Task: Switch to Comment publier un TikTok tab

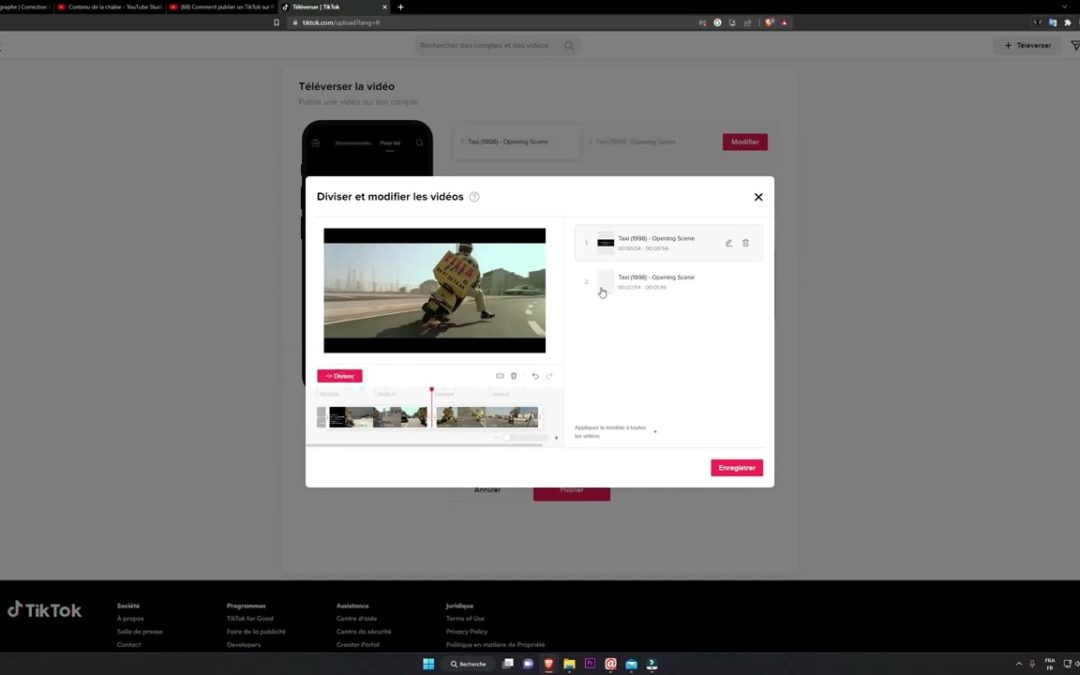Action: pos(222,7)
